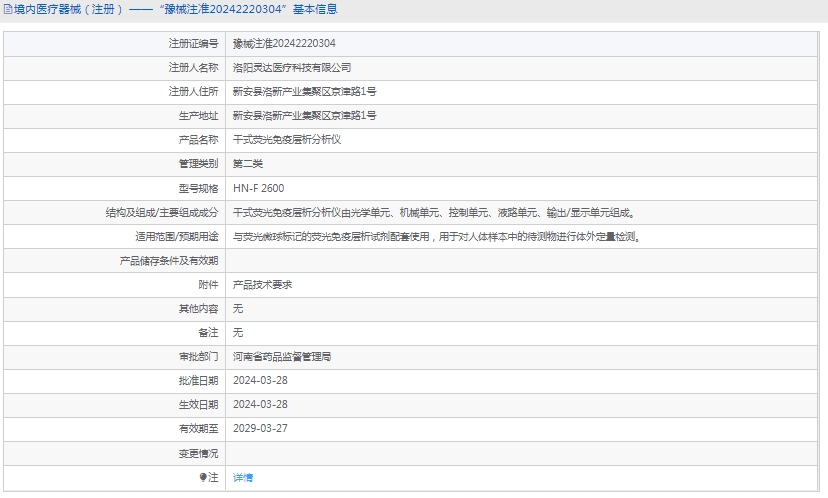
Task: Click model specification HN-F 2600
Action: pos(258,188)
